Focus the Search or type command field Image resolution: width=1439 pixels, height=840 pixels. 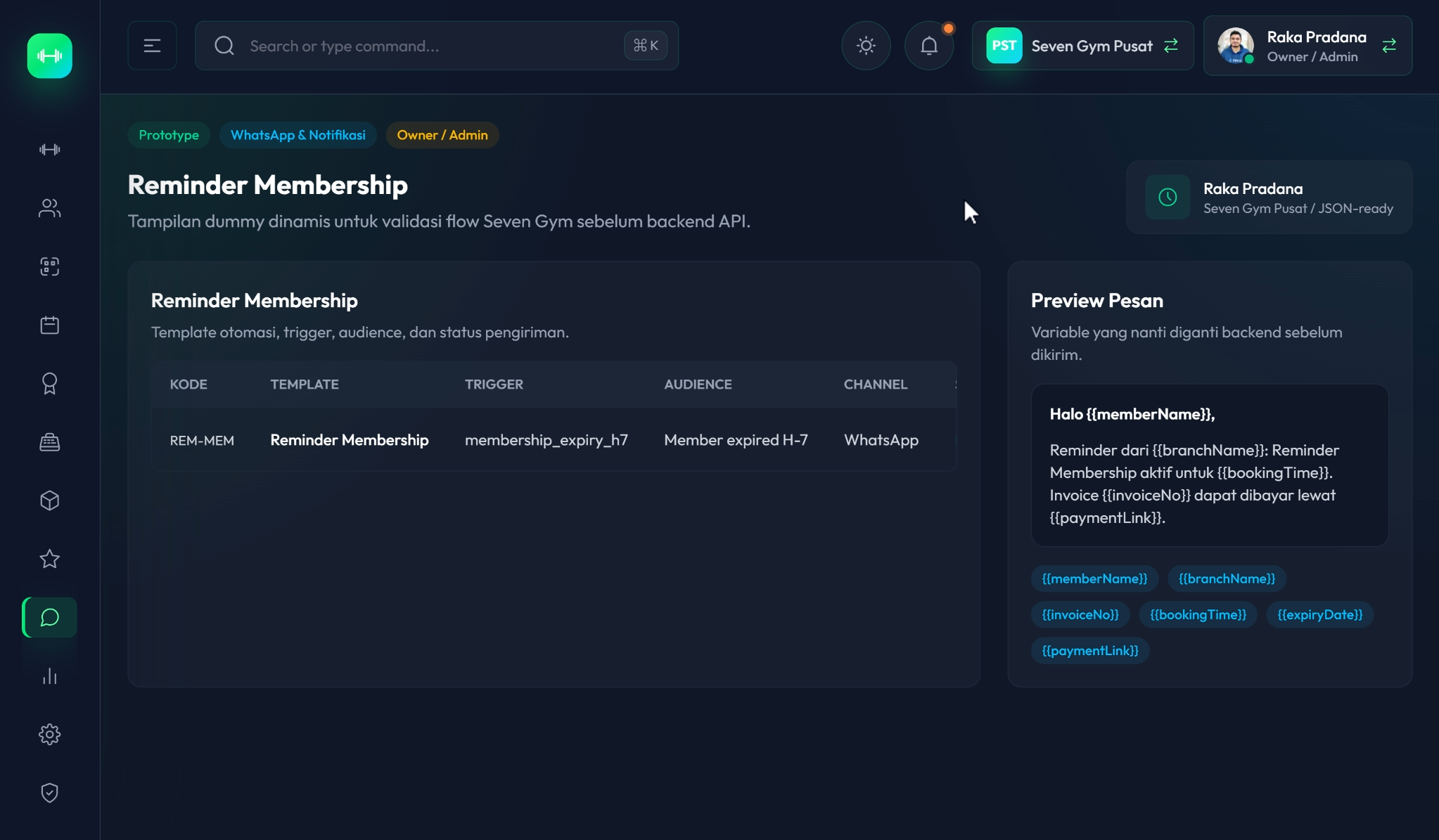(437, 46)
